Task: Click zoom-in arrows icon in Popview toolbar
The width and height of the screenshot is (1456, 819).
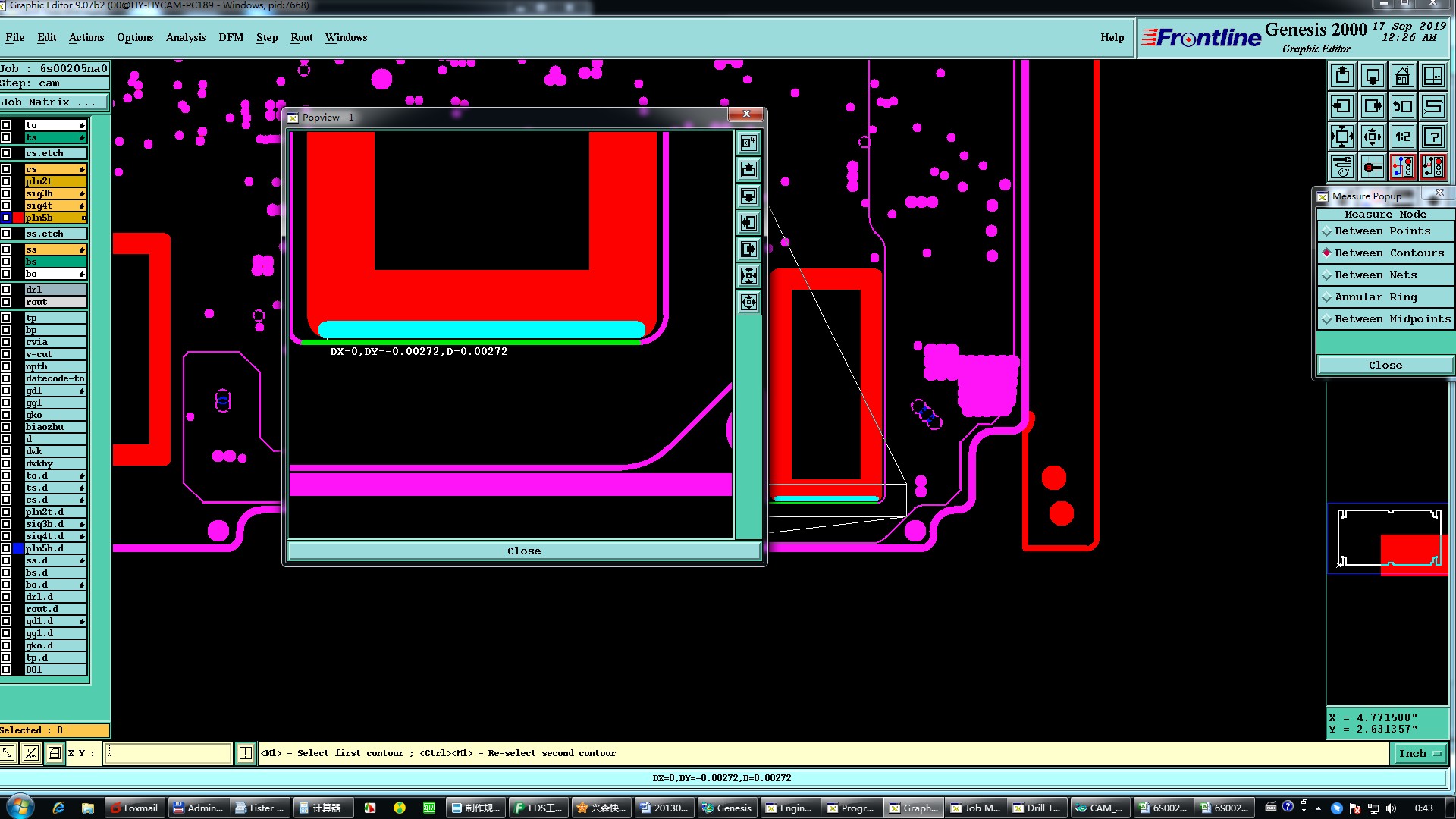Action: tap(748, 275)
